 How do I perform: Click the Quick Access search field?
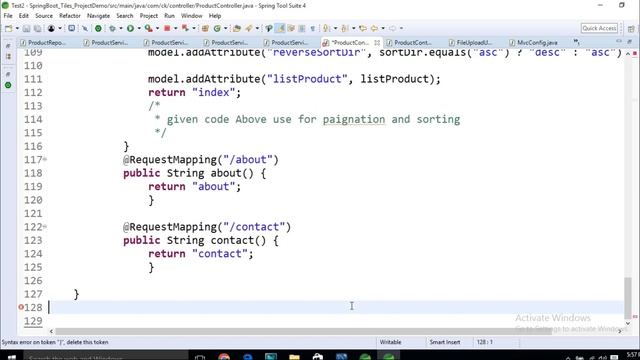click(x=599, y=28)
